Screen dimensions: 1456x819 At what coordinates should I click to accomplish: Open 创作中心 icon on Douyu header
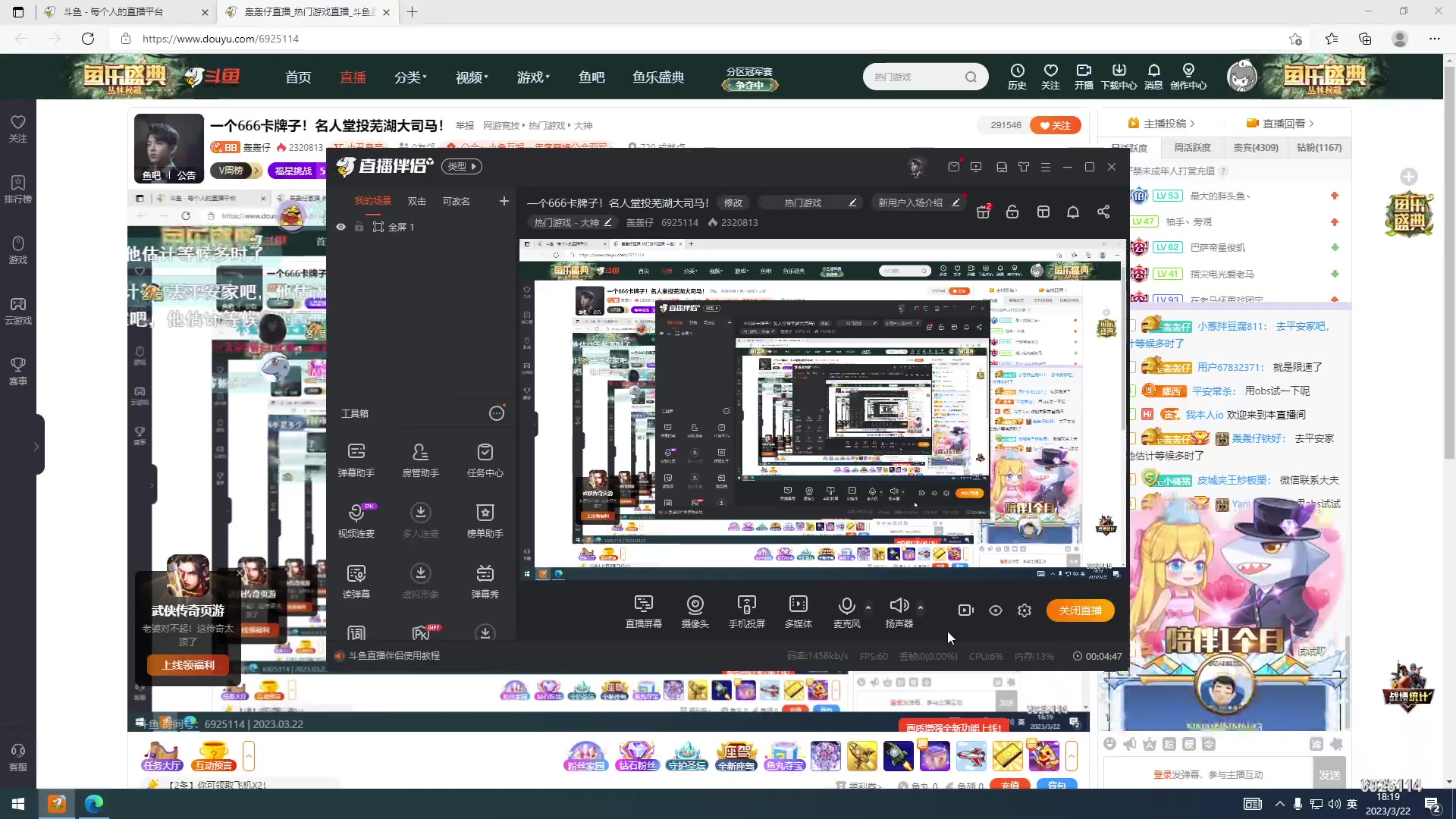click(x=1188, y=77)
